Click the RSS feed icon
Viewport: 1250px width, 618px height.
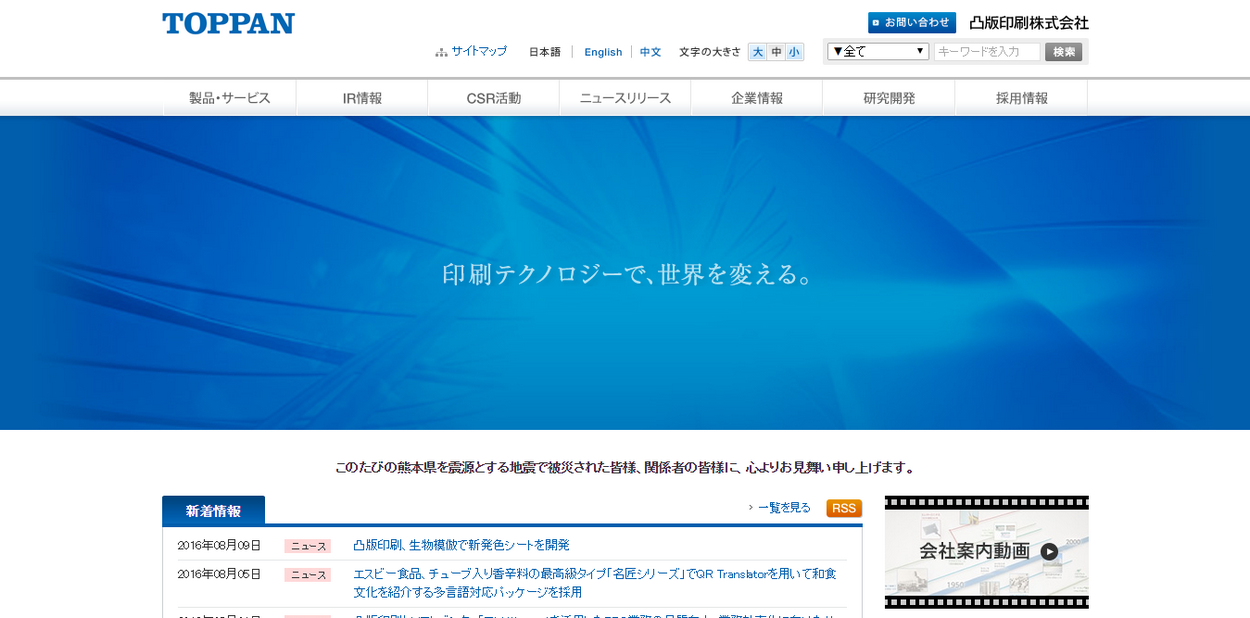click(x=844, y=508)
